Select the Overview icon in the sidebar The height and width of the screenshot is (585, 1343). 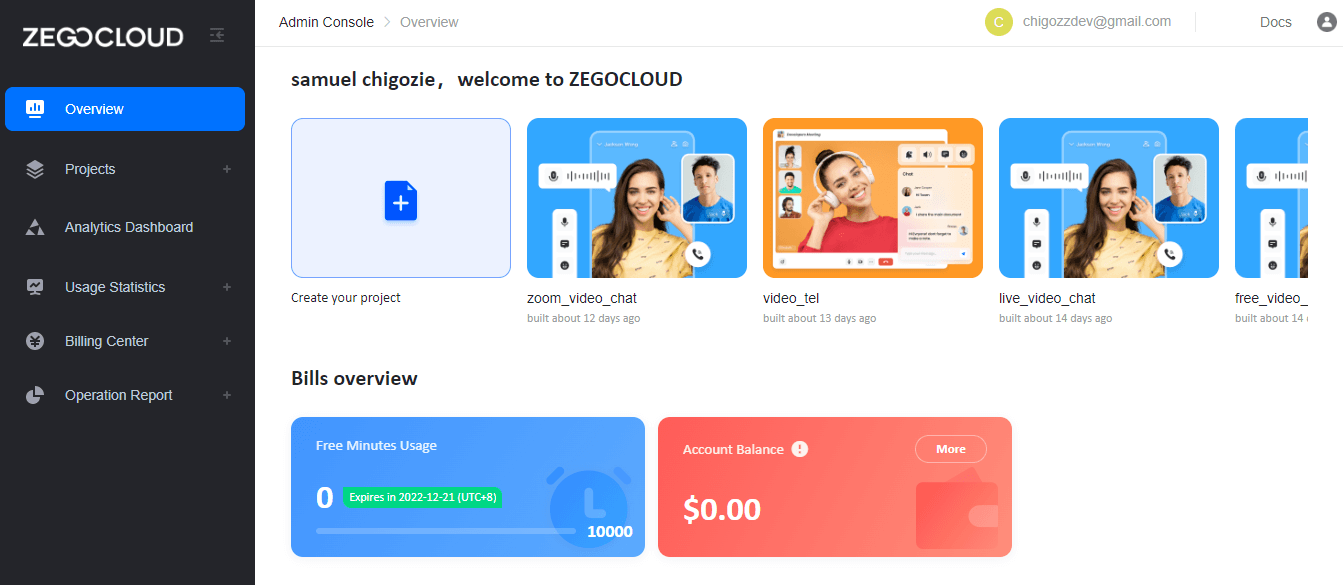(x=34, y=108)
